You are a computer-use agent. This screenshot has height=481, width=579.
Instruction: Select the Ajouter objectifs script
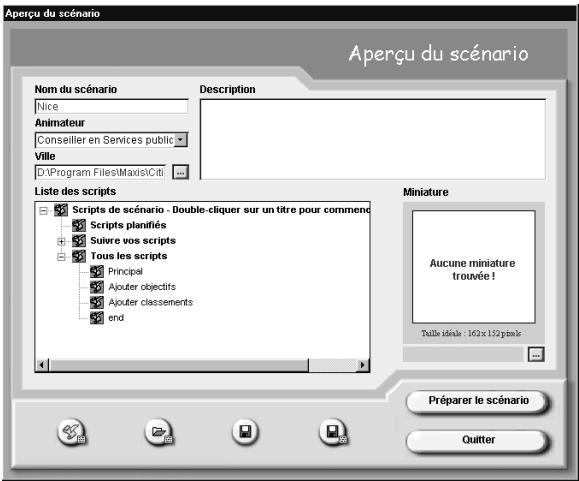142,287
